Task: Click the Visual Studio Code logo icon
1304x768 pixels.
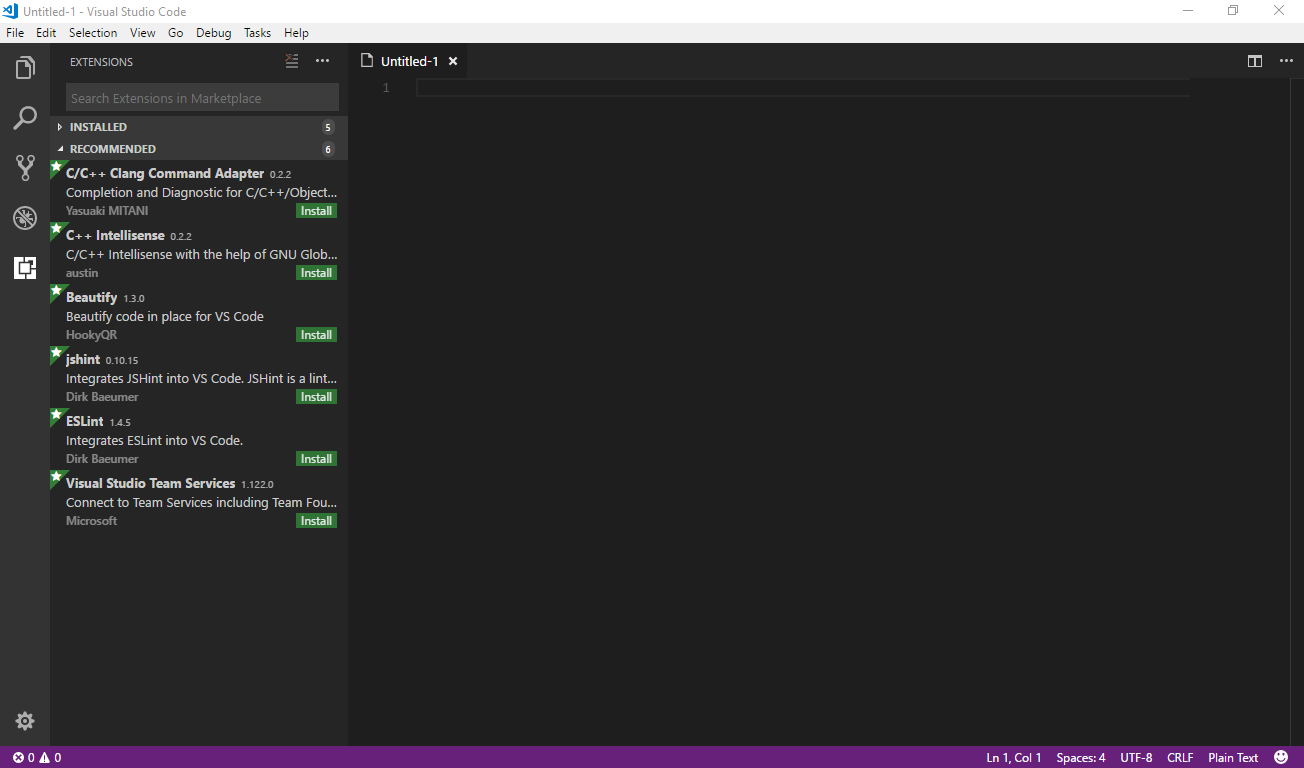Action: [11, 11]
